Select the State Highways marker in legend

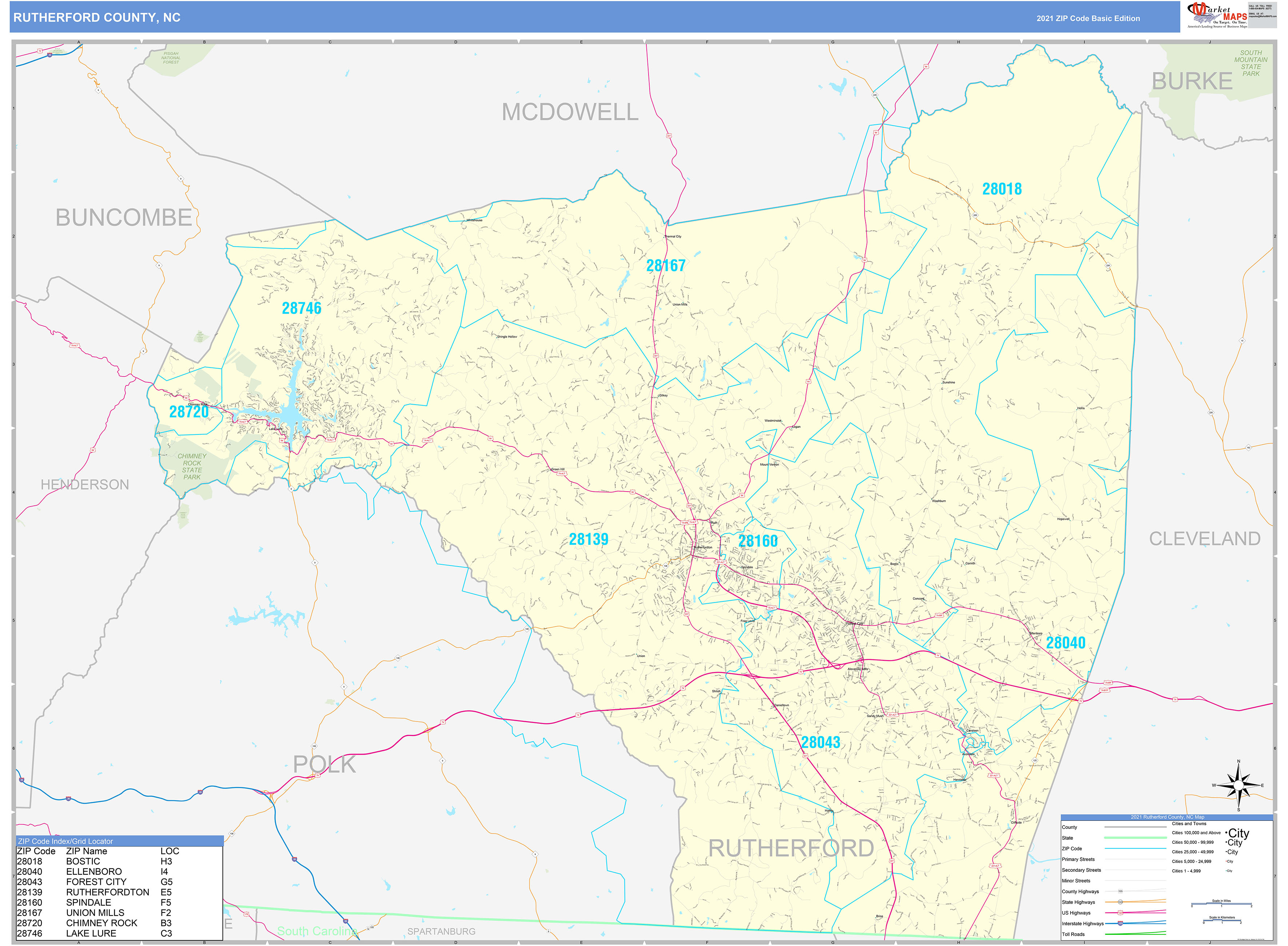click(x=1121, y=902)
